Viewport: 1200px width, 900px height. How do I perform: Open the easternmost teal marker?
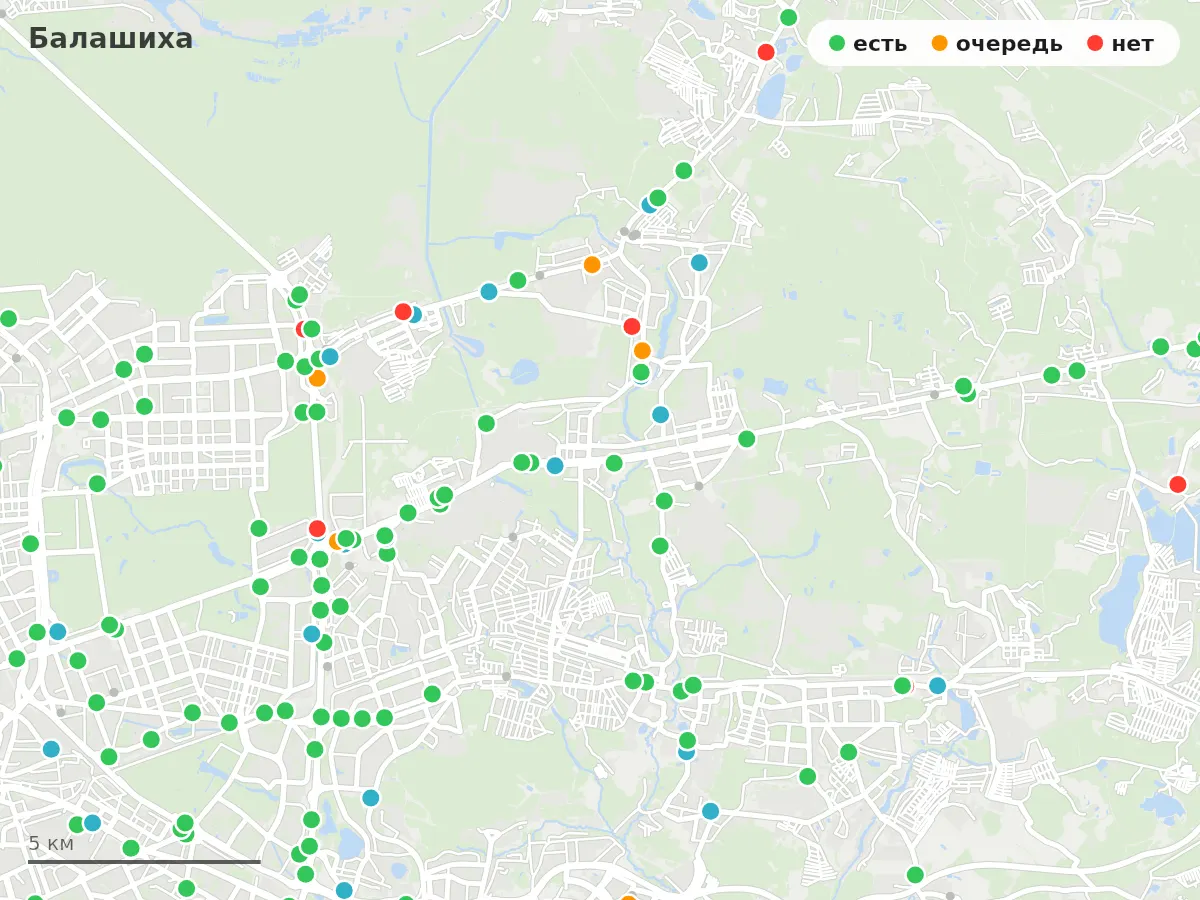[x=937, y=685]
